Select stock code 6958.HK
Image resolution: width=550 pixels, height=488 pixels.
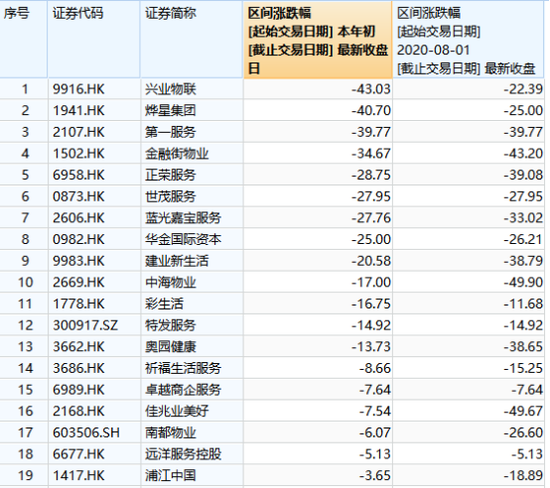pos(79,175)
